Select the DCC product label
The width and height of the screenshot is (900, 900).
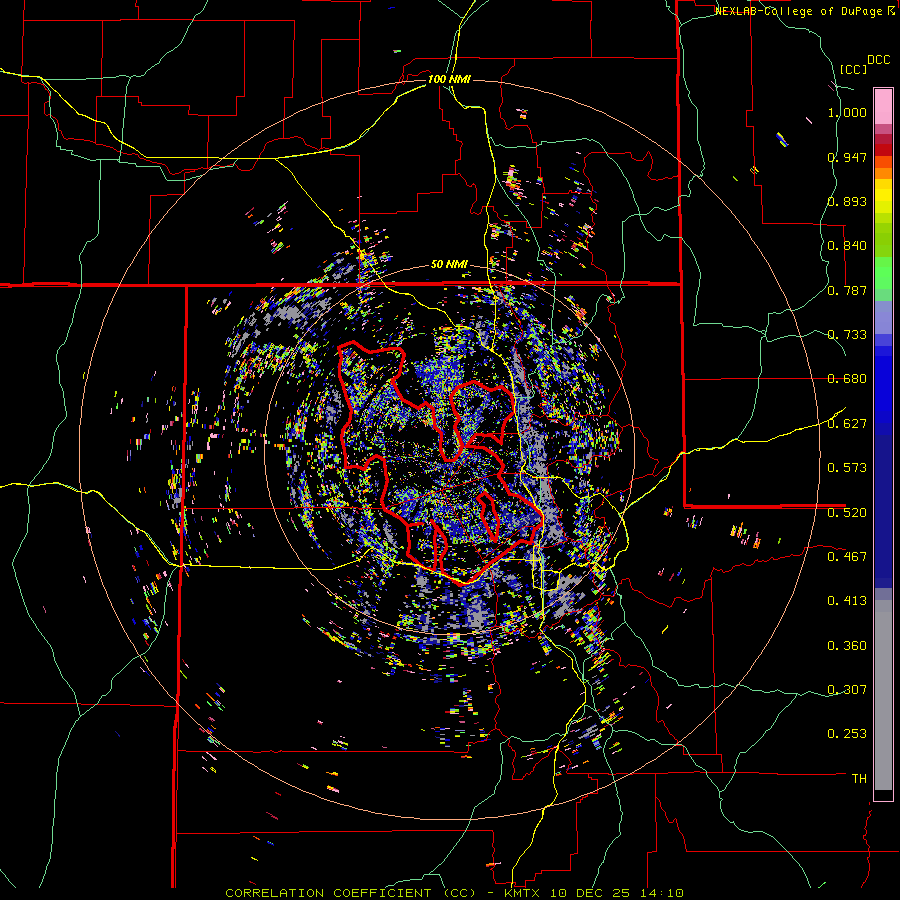point(878,60)
